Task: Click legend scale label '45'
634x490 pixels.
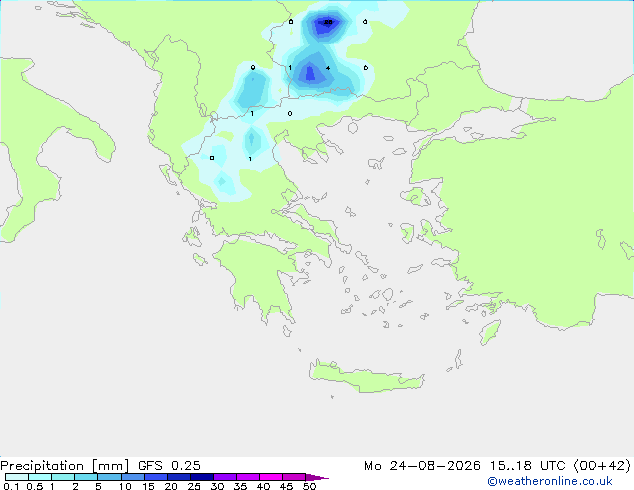Action: point(286,486)
